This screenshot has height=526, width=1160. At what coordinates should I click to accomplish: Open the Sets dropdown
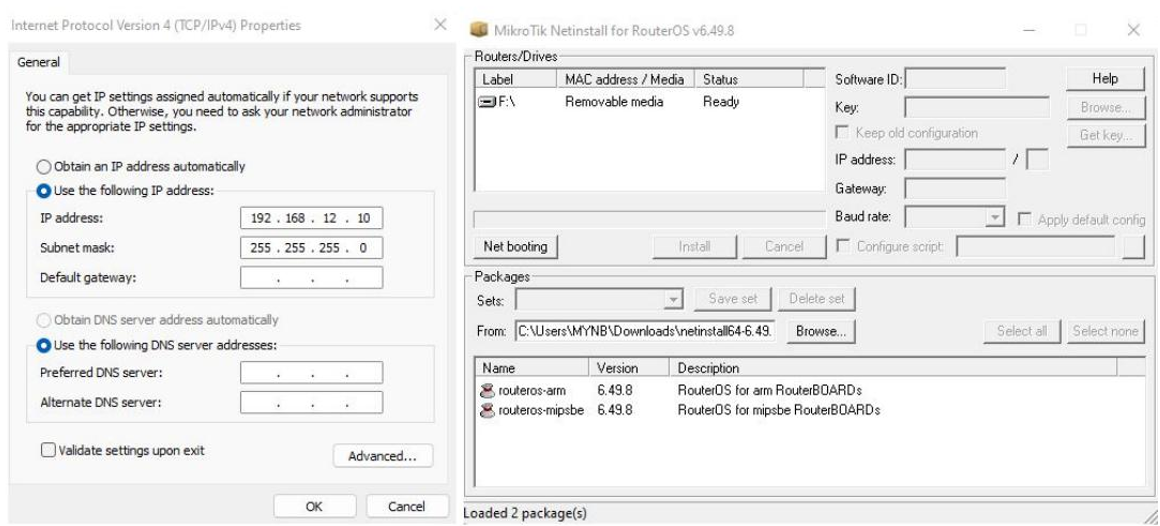[673, 300]
